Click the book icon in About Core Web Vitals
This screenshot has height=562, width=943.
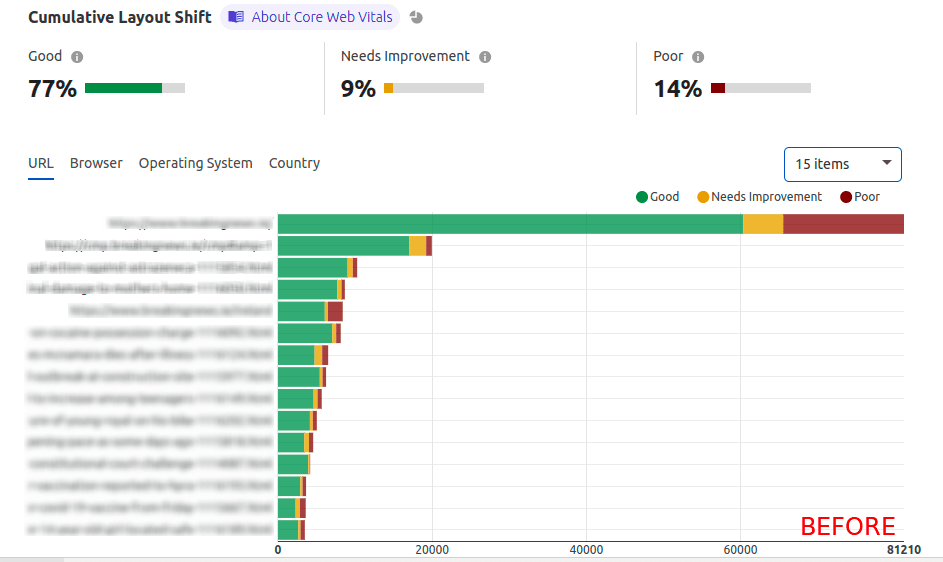(236, 17)
